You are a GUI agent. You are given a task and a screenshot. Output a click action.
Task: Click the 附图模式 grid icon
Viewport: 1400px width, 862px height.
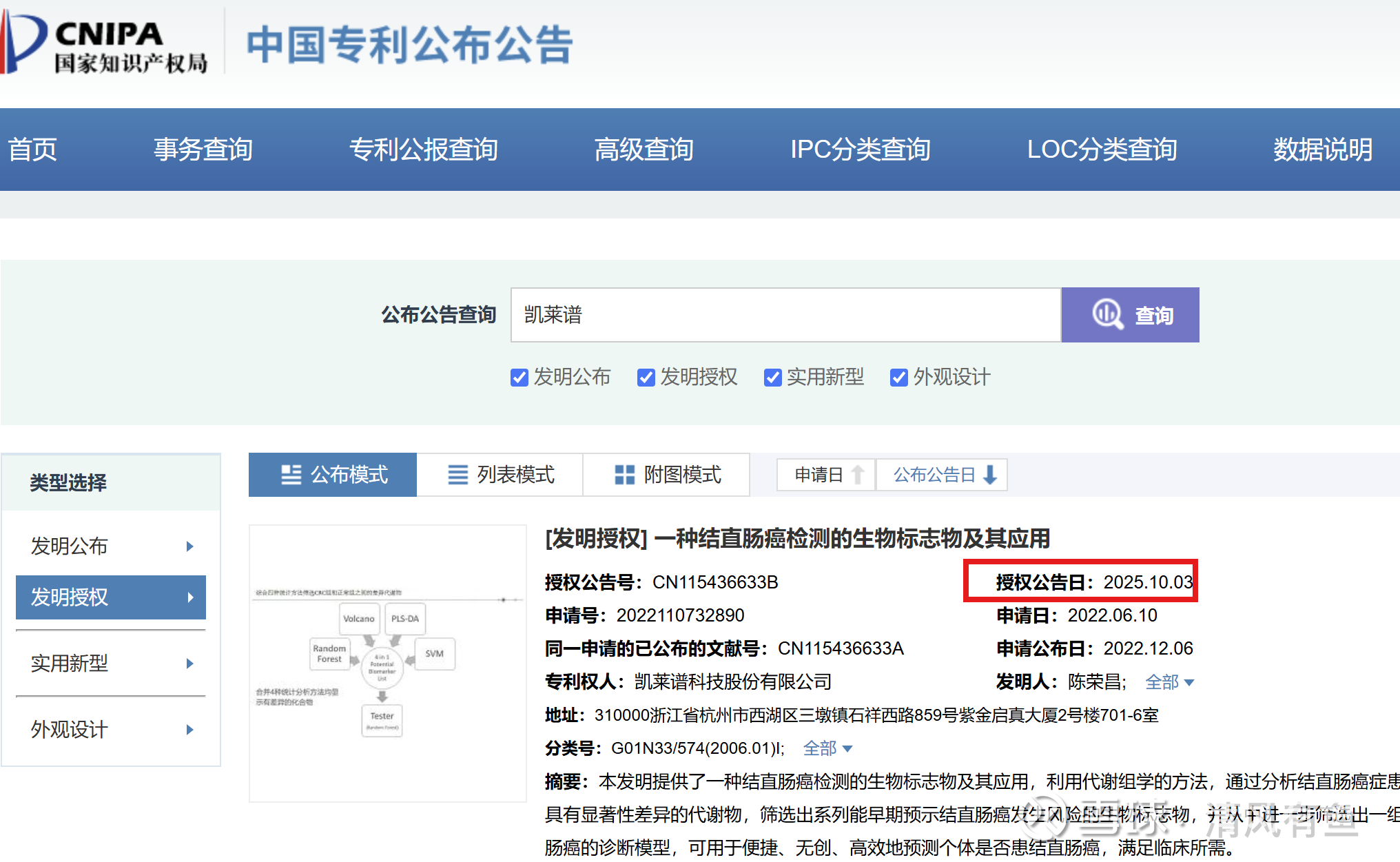pos(624,475)
